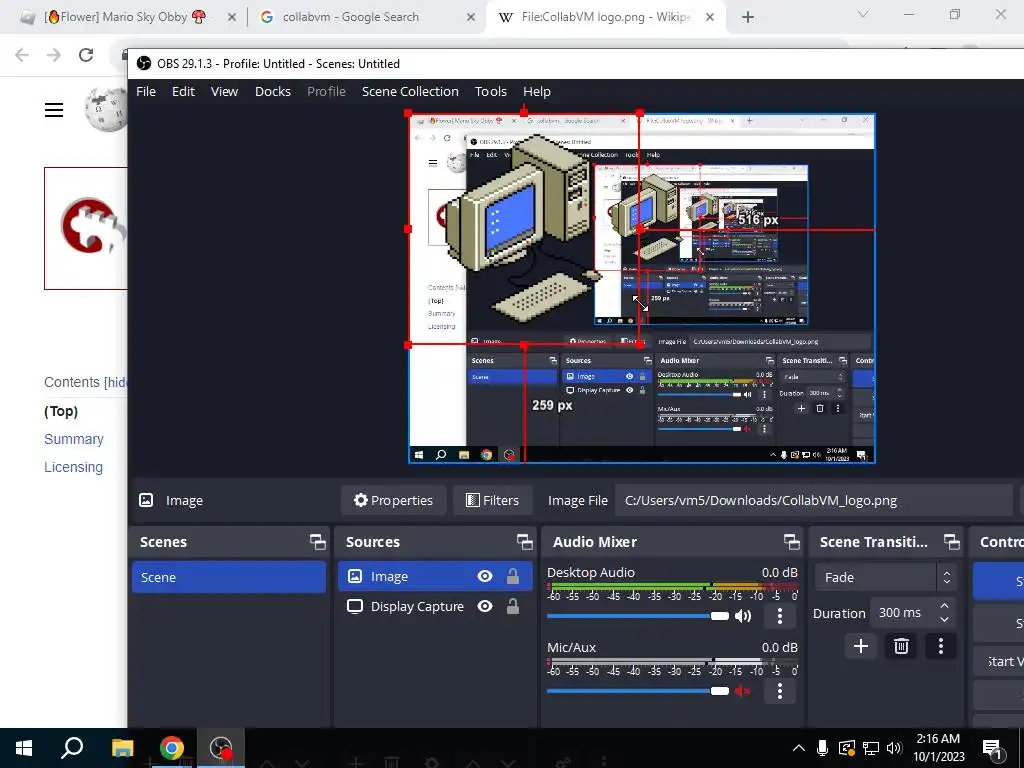Open the Scene Collection menu
Image resolution: width=1024 pixels, height=768 pixels.
click(410, 91)
